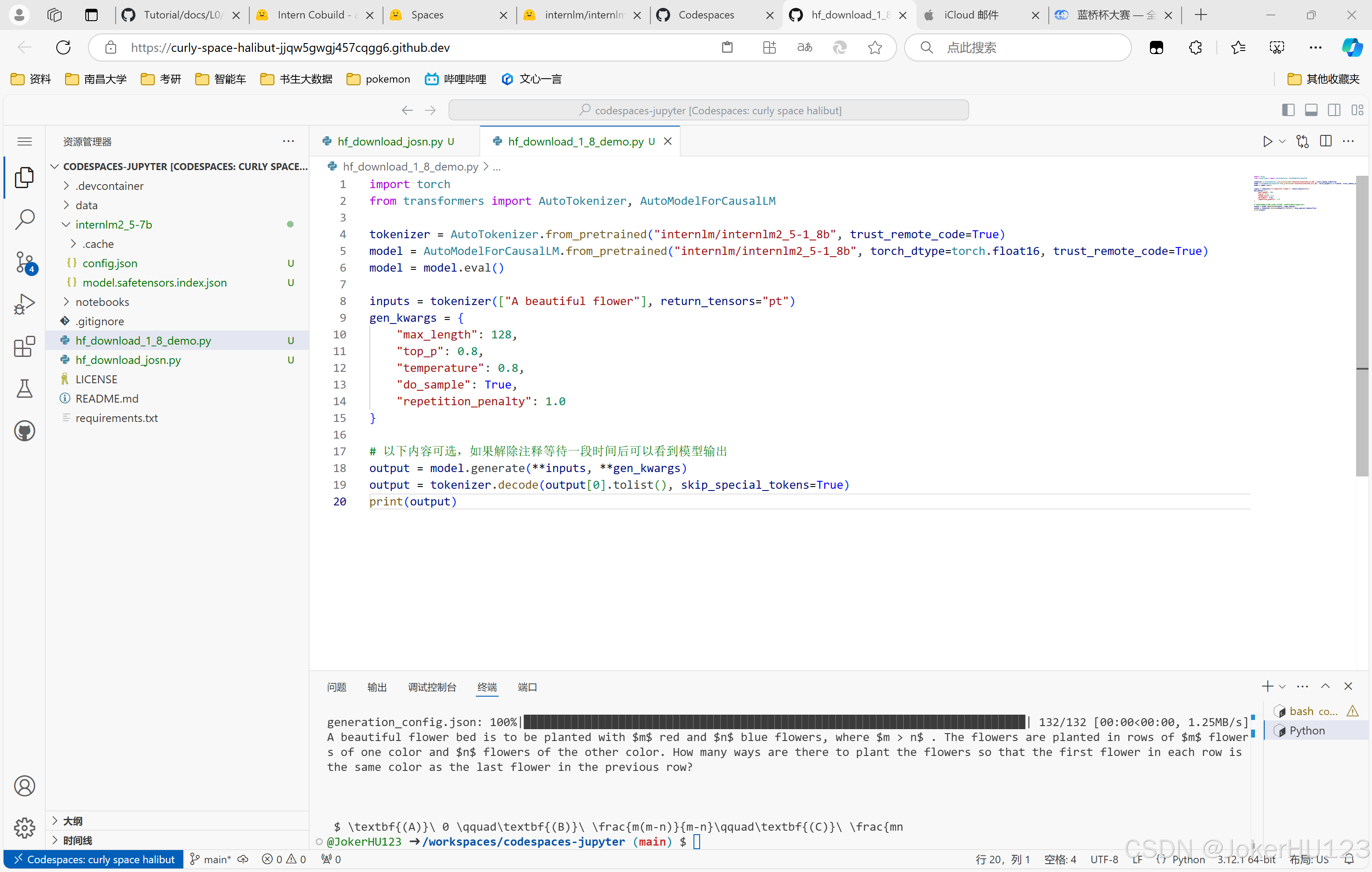1372x872 pixels.
Task: Click Codespaces: curly space halibut status button
Action: click(94, 859)
